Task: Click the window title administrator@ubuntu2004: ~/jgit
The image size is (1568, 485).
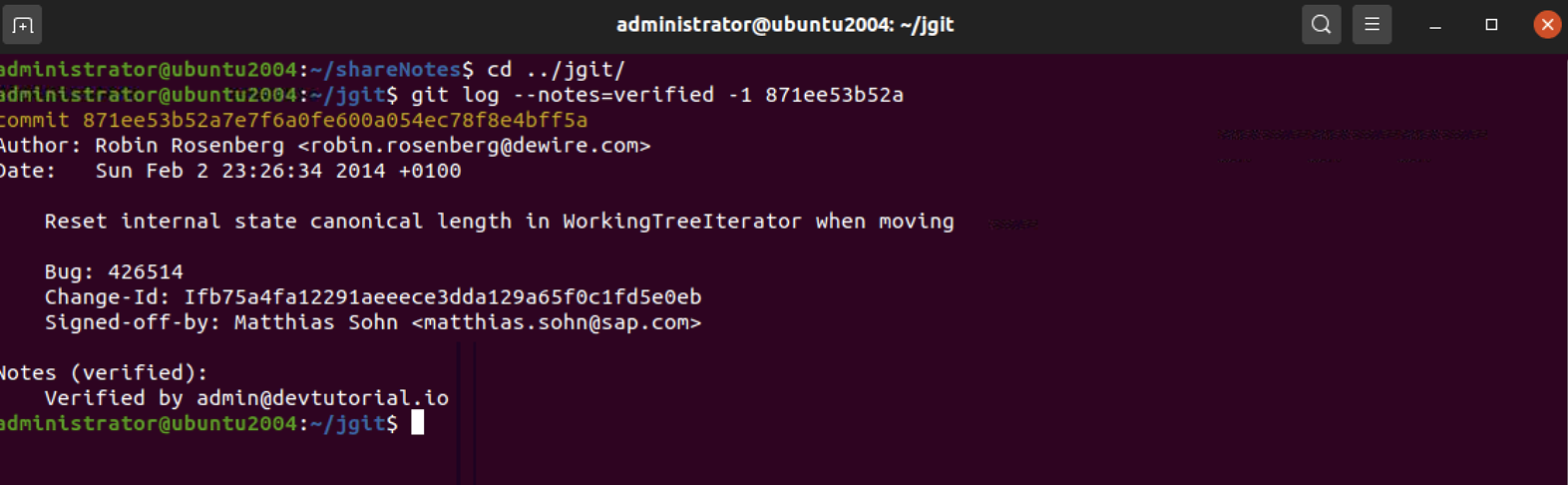Action: click(785, 25)
